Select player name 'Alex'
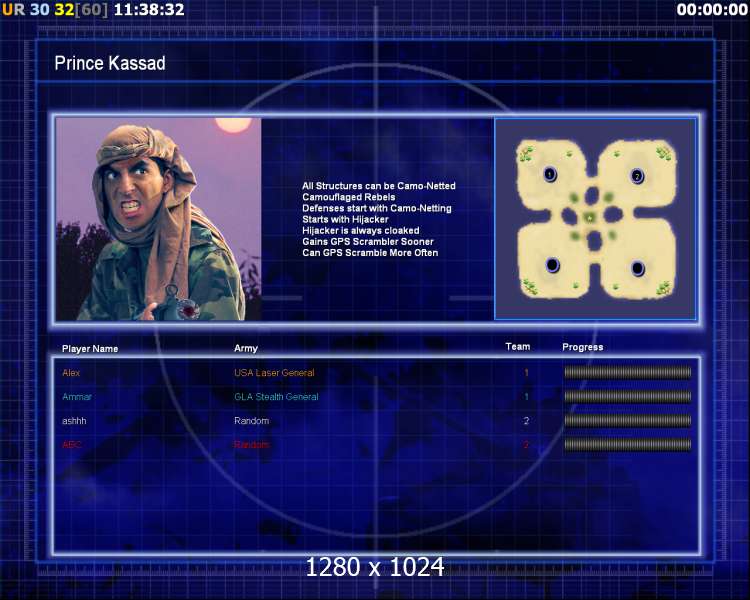The height and width of the screenshot is (600, 750). 71,373
